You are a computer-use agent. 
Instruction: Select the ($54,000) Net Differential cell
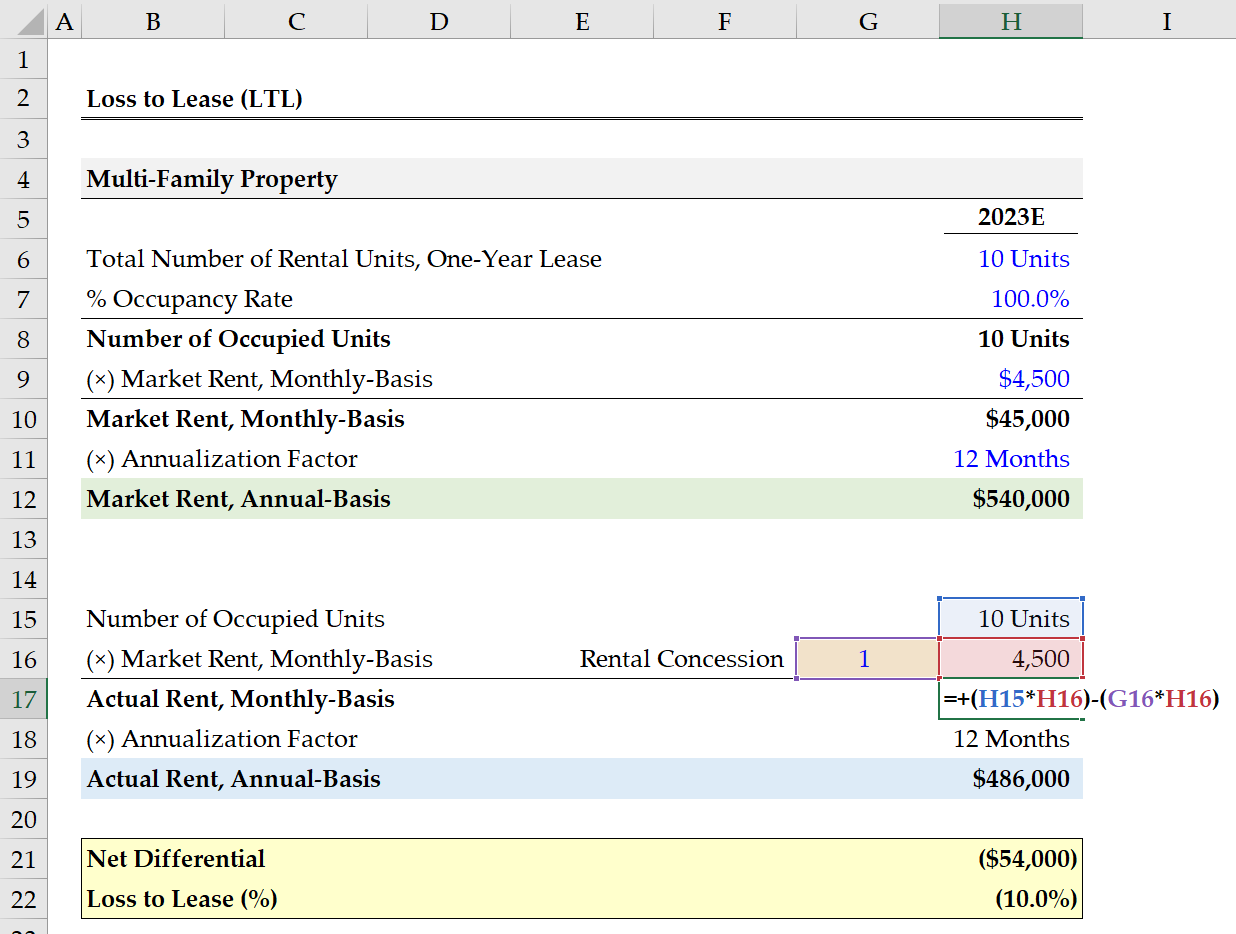point(1011,859)
